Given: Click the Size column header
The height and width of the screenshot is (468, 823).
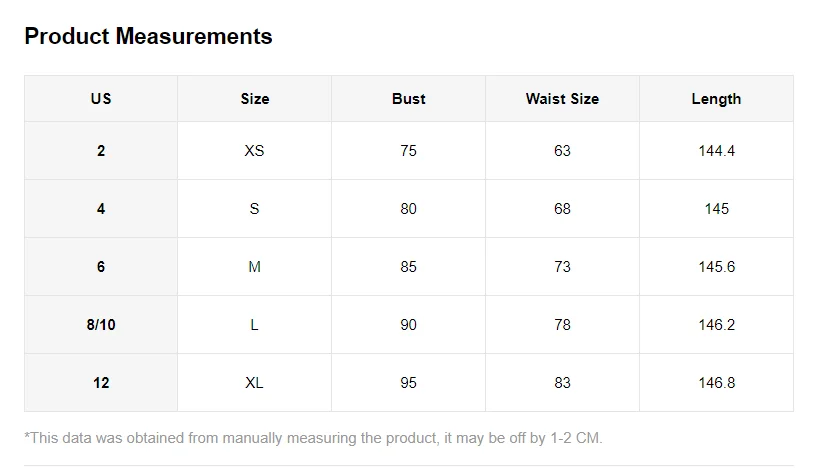Looking at the screenshot, I should (255, 99).
